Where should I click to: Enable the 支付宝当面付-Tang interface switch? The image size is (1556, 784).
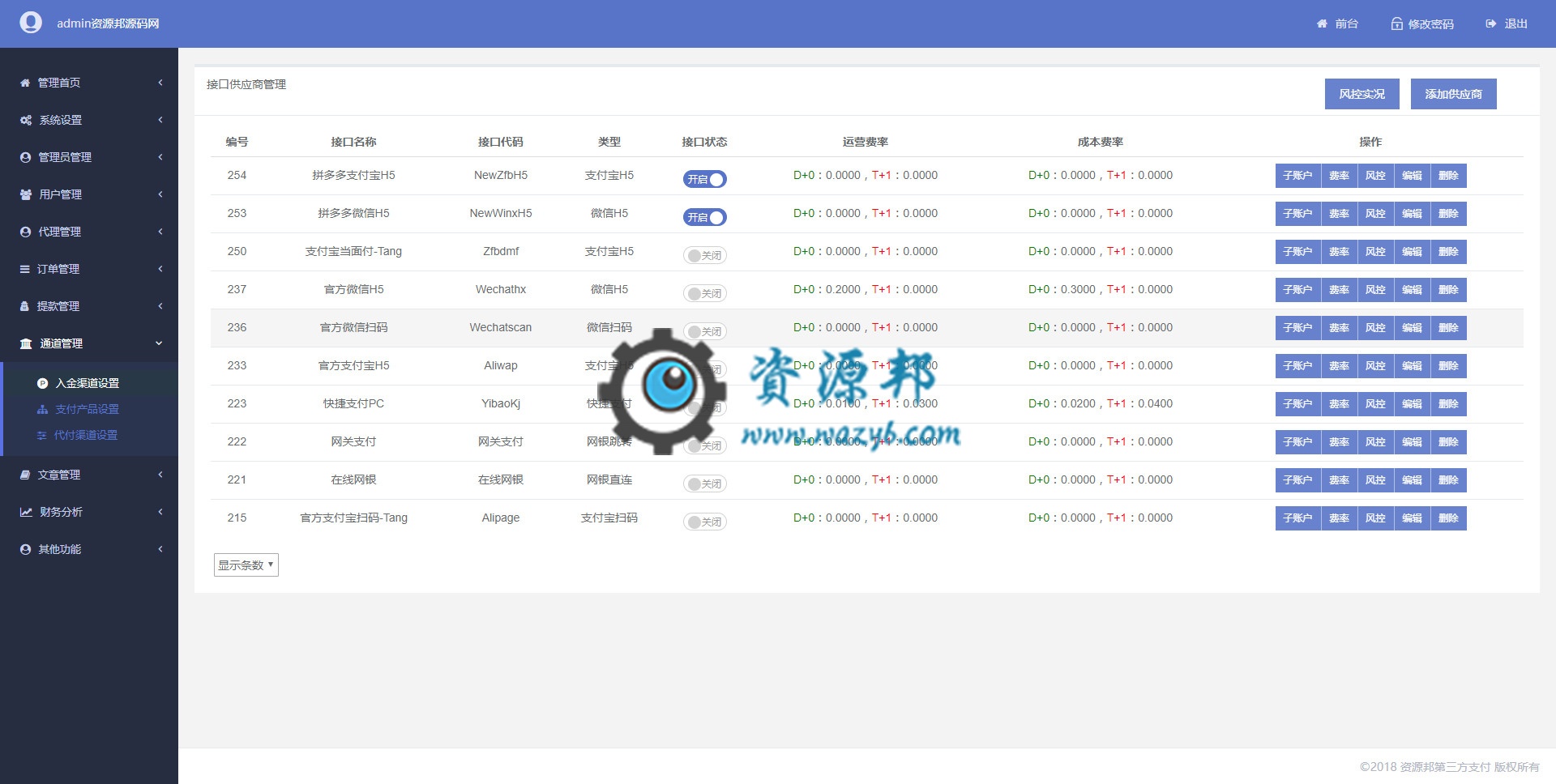click(x=704, y=255)
